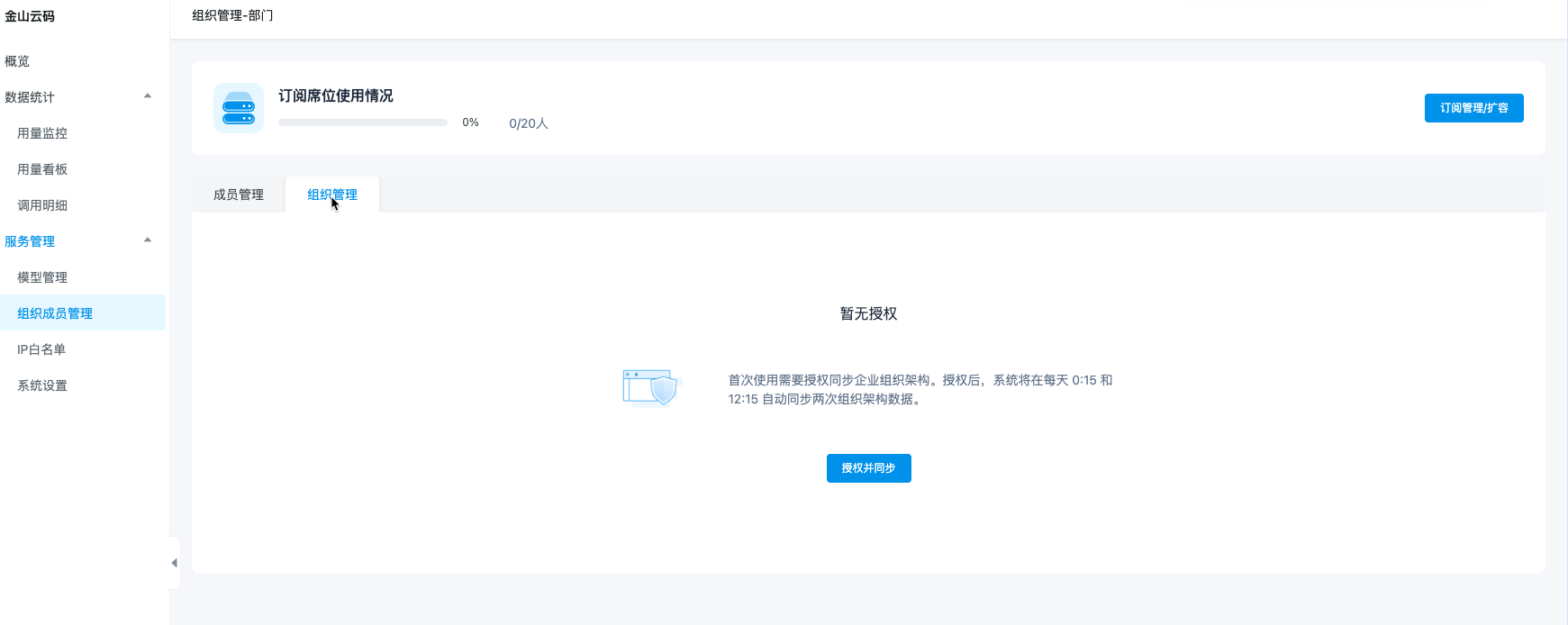Screen dimensions: 1568x625
Task: Click the shield authorization illustration icon
Action: point(652,388)
